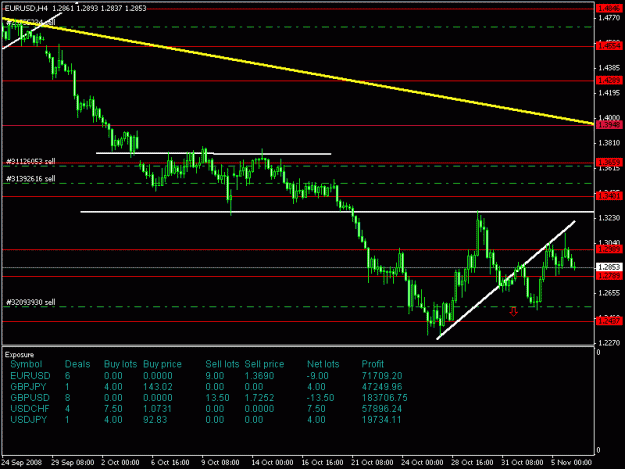This screenshot has height=469, width=625.
Task: Click the red 1.3401 price level label
Action: click(x=609, y=196)
